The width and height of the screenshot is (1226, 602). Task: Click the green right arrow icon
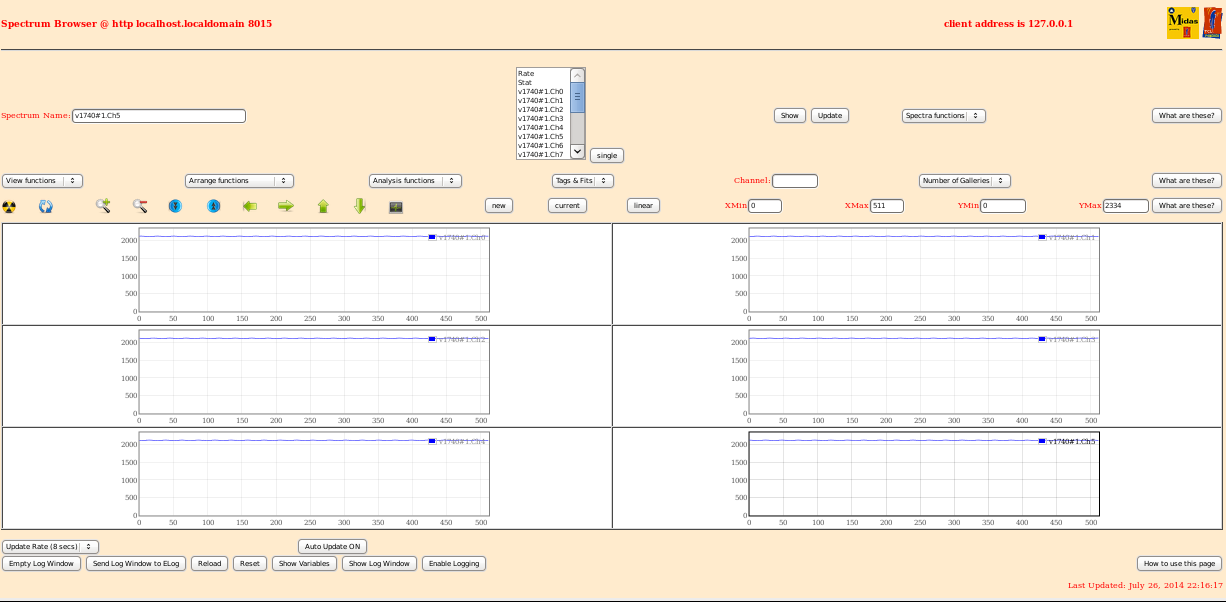point(286,206)
